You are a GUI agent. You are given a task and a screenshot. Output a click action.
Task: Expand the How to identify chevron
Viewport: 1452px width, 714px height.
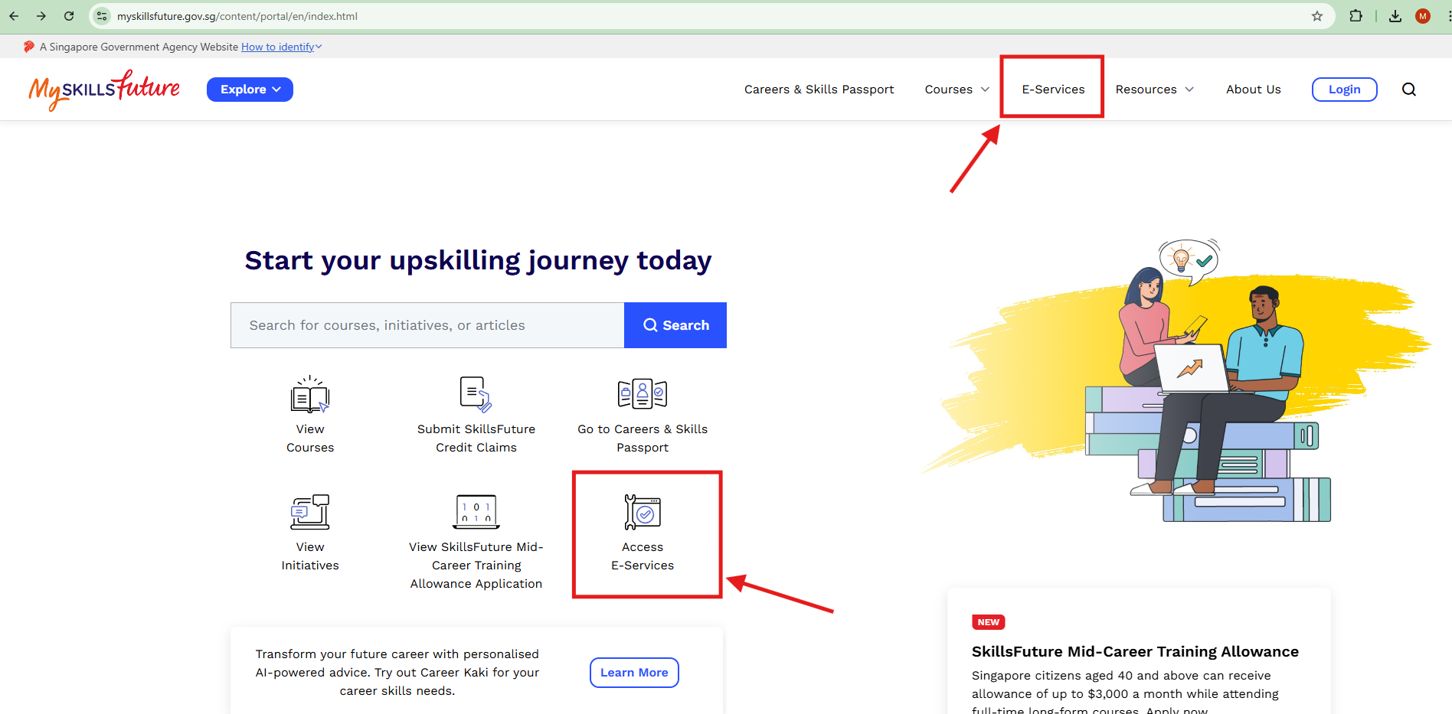(x=319, y=47)
